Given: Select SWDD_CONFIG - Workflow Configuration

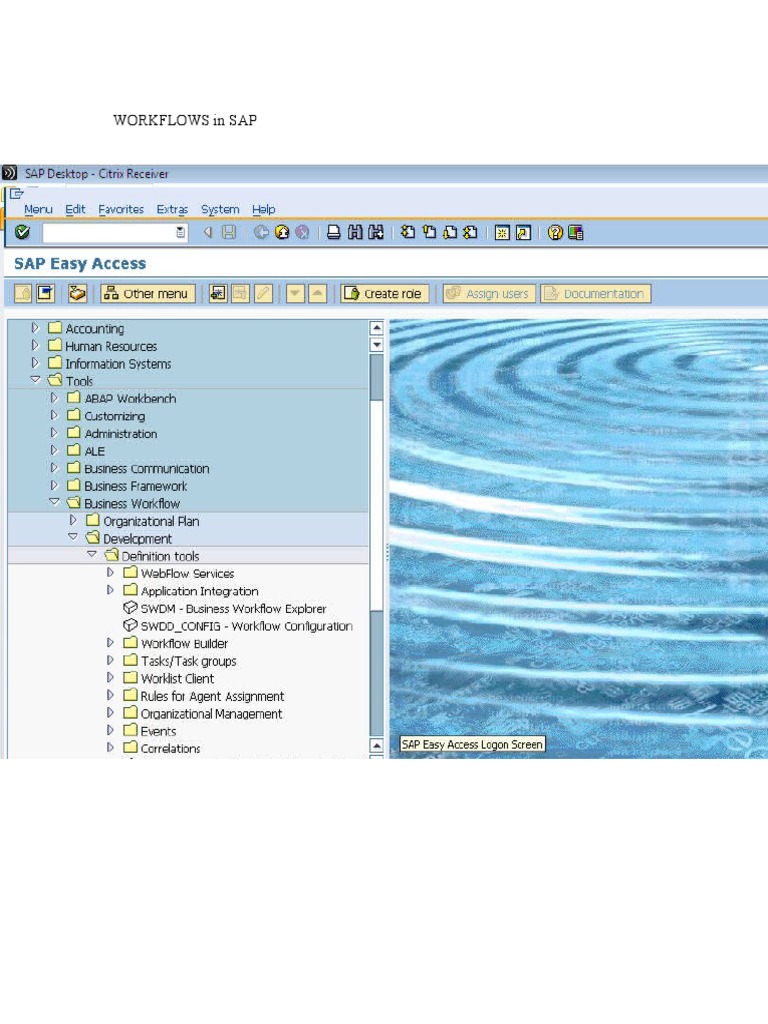Looking at the screenshot, I should click(247, 626).
